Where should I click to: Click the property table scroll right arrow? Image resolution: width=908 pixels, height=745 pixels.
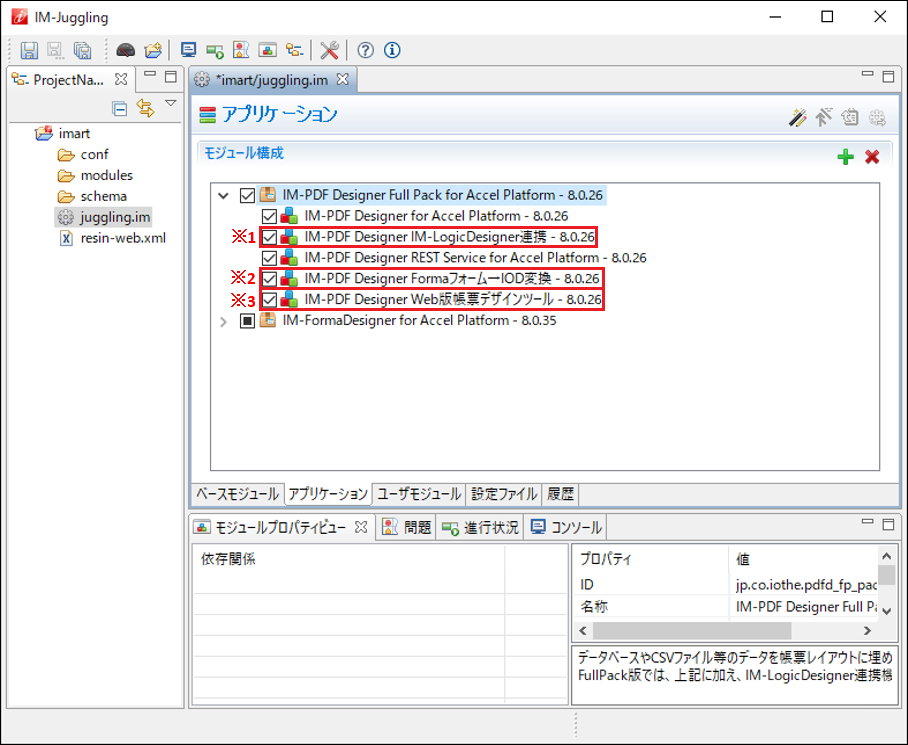867,630
